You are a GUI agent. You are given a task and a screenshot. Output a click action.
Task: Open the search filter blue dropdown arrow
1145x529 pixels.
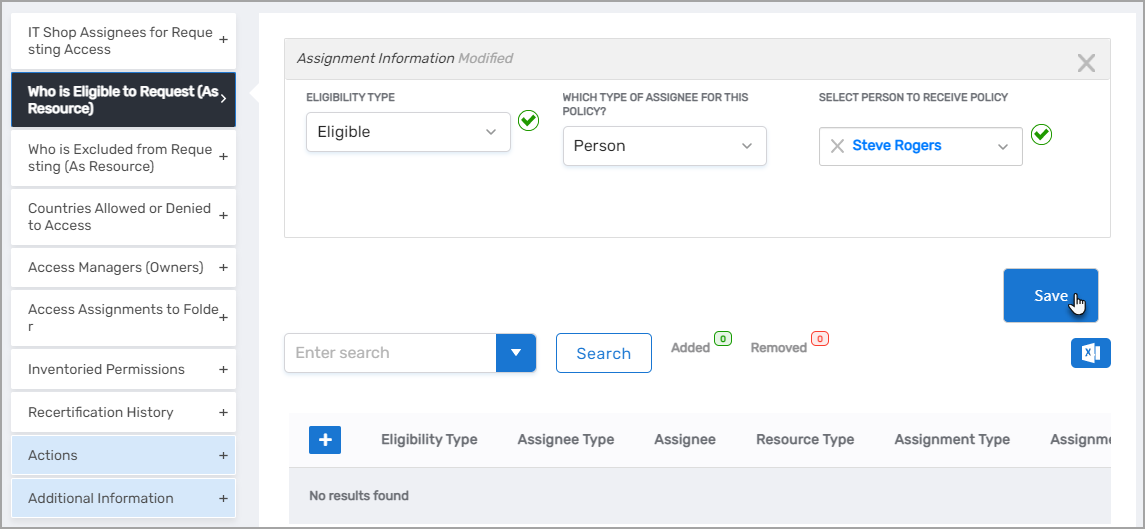(x=516, y=353)
